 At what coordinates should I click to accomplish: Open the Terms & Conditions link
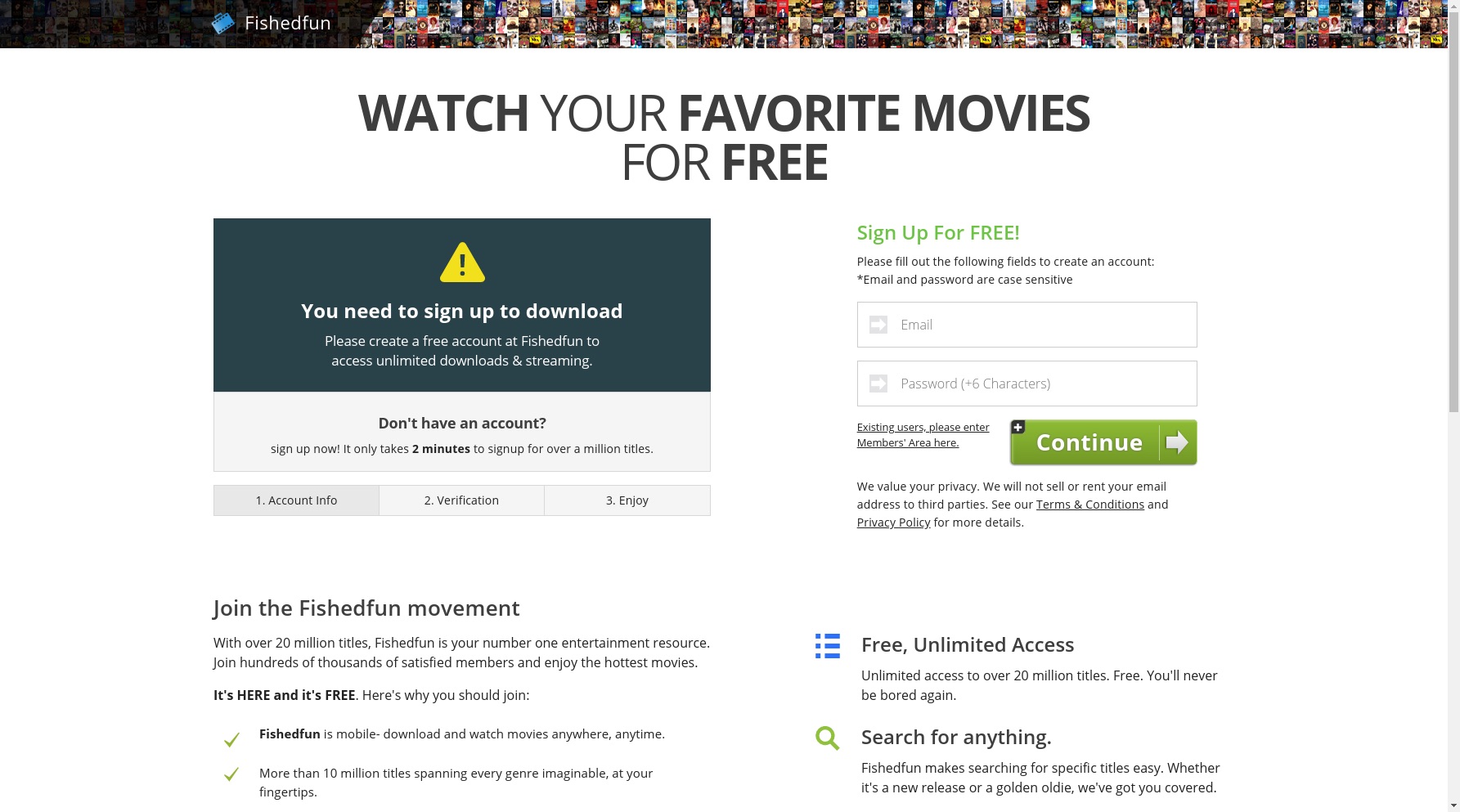coord(1090,505)
